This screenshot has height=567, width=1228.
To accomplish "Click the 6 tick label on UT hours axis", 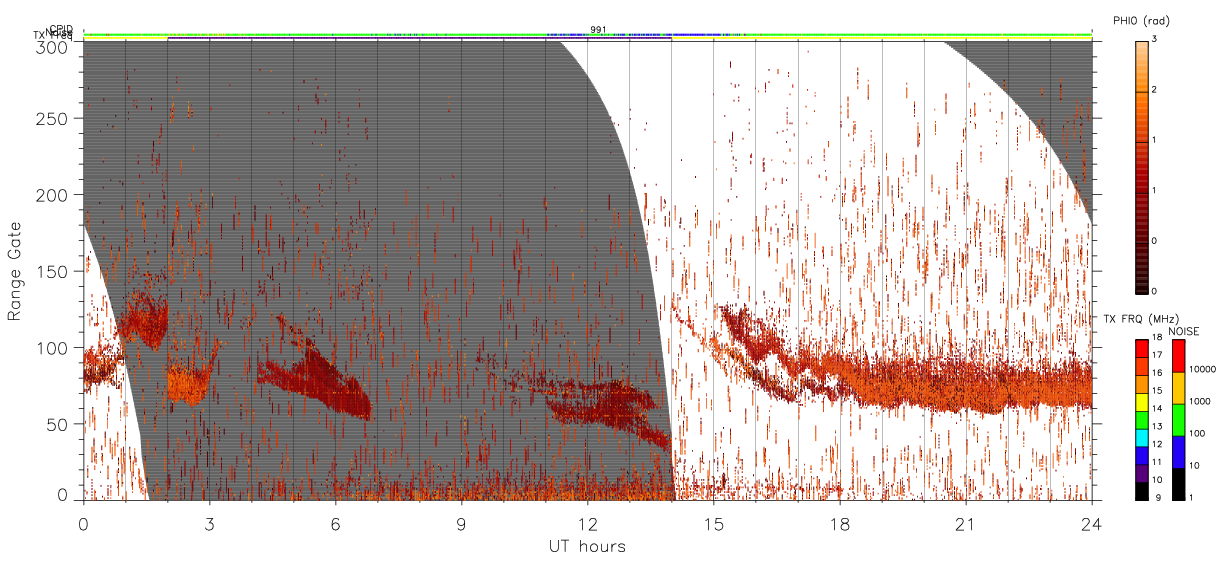I will (x=335, y=524).
